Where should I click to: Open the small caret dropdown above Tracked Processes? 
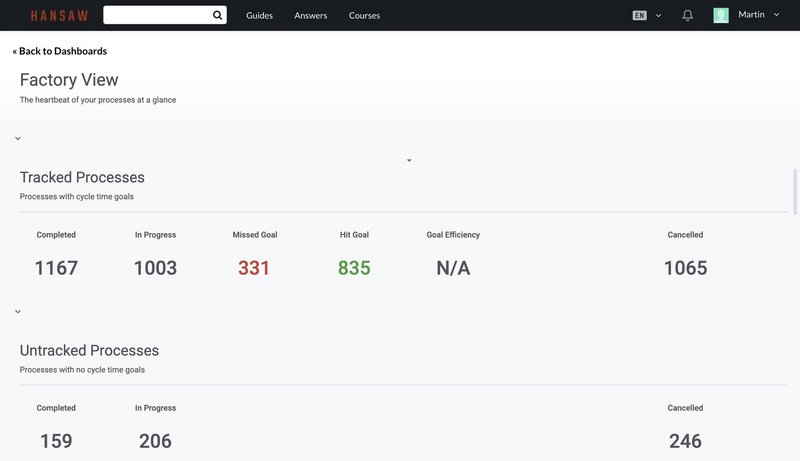pos(409,161)
